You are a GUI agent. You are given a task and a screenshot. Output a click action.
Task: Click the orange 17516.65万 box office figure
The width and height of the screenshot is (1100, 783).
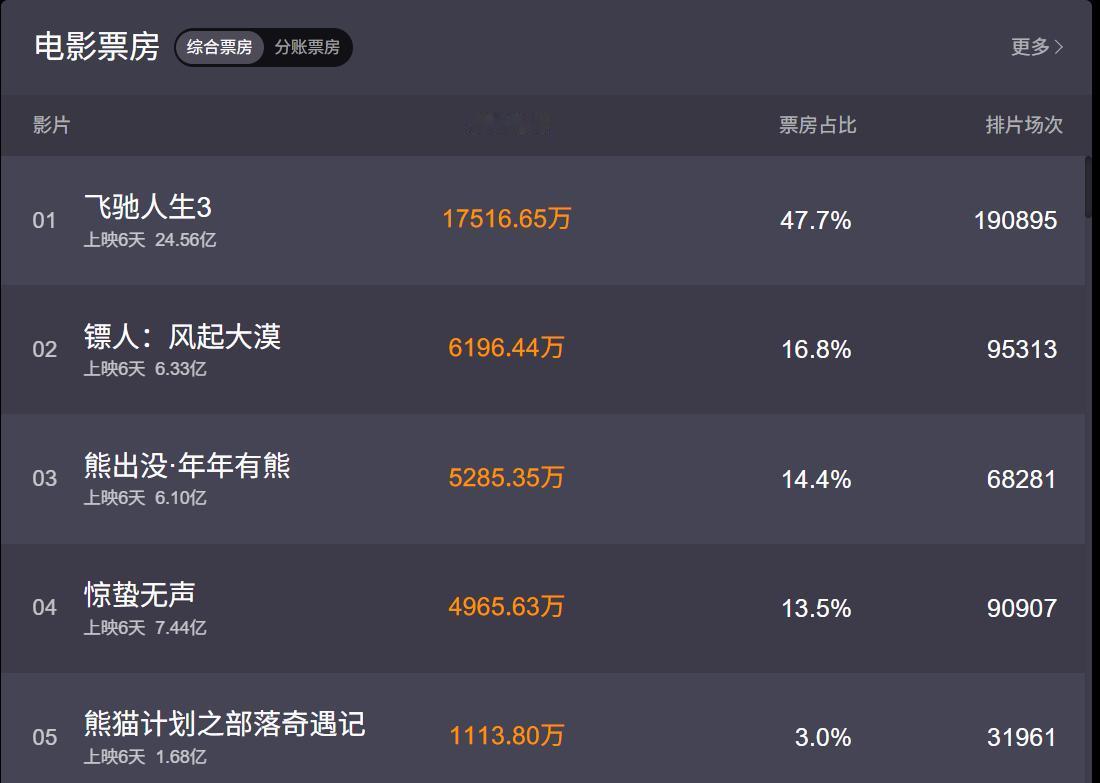pyautogui.click(x=508, y=219)
